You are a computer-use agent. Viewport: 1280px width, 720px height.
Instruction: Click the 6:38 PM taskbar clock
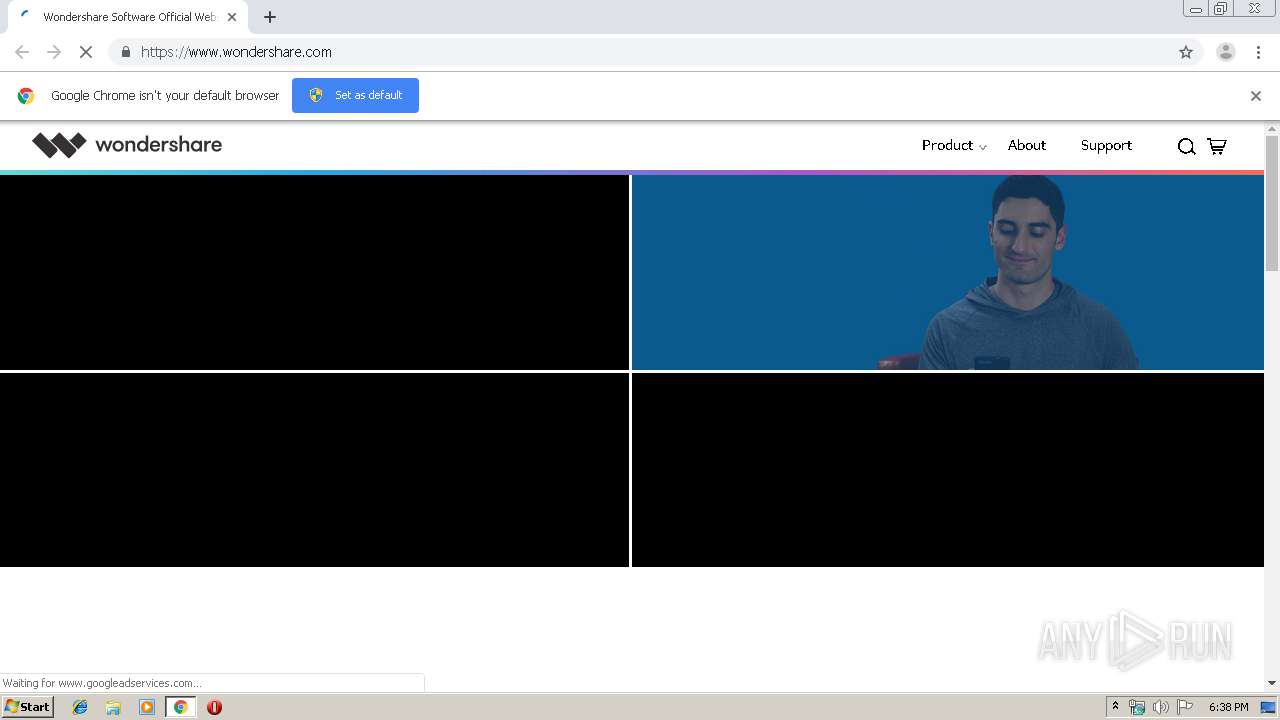pos(1228,707)
